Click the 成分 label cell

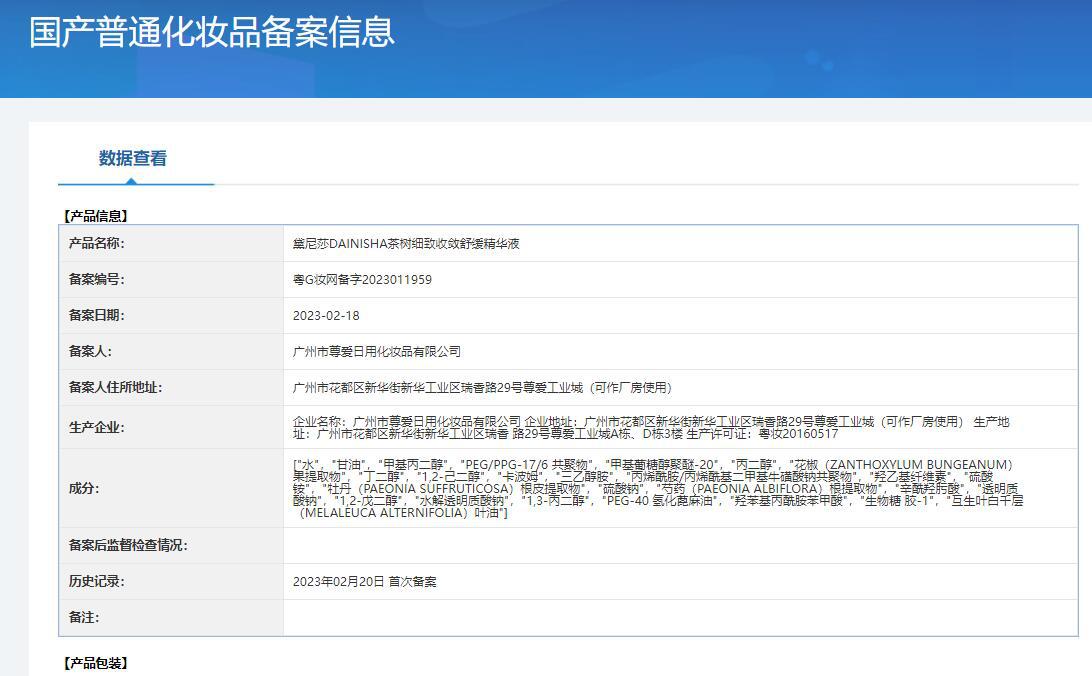click(171, 488)
